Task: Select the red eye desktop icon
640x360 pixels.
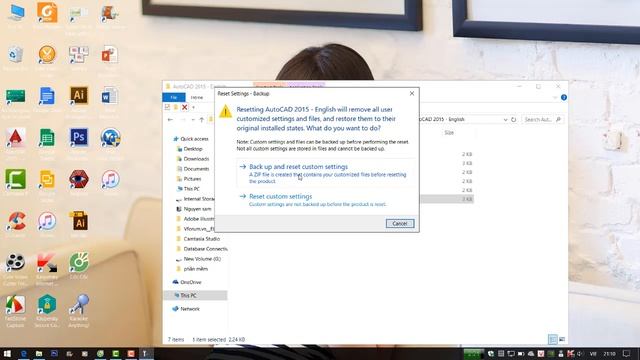Action: (x=79, y=183)
